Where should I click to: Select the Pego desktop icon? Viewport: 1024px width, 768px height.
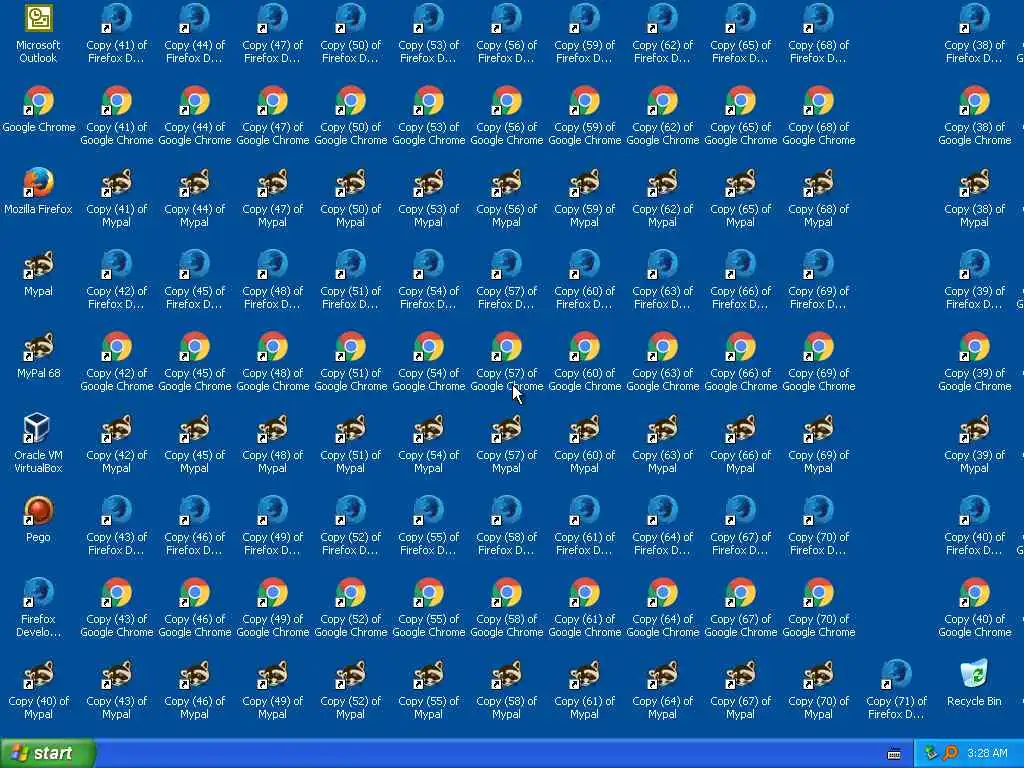coord(38,511)
